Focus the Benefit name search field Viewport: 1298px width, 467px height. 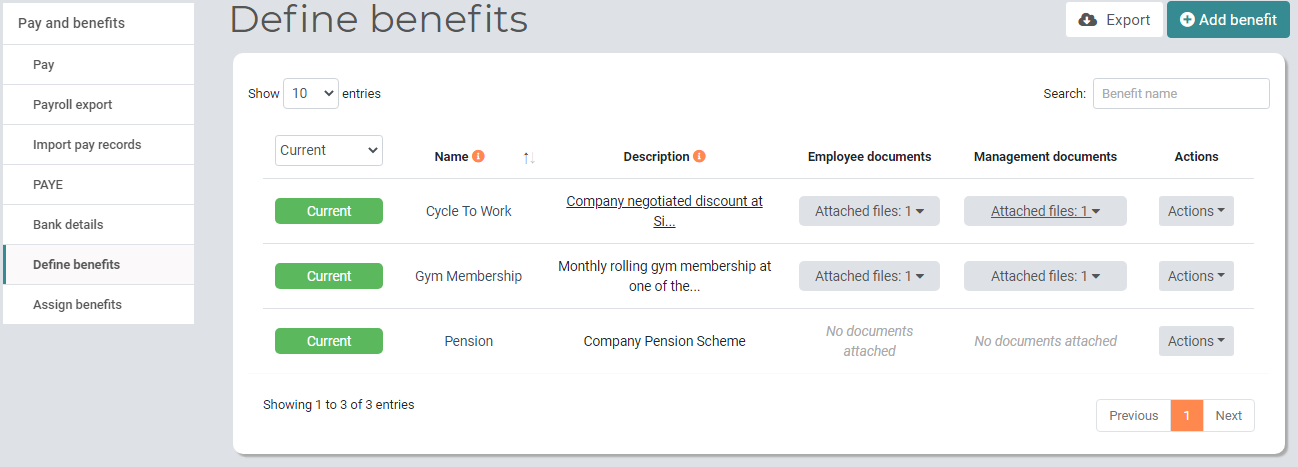(1181, 93)
